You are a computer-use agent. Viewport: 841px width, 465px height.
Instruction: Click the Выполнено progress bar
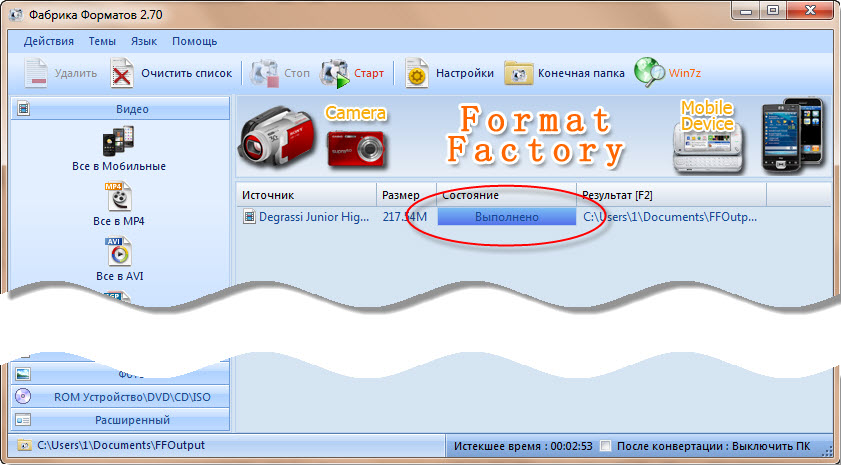coord(507,217)
